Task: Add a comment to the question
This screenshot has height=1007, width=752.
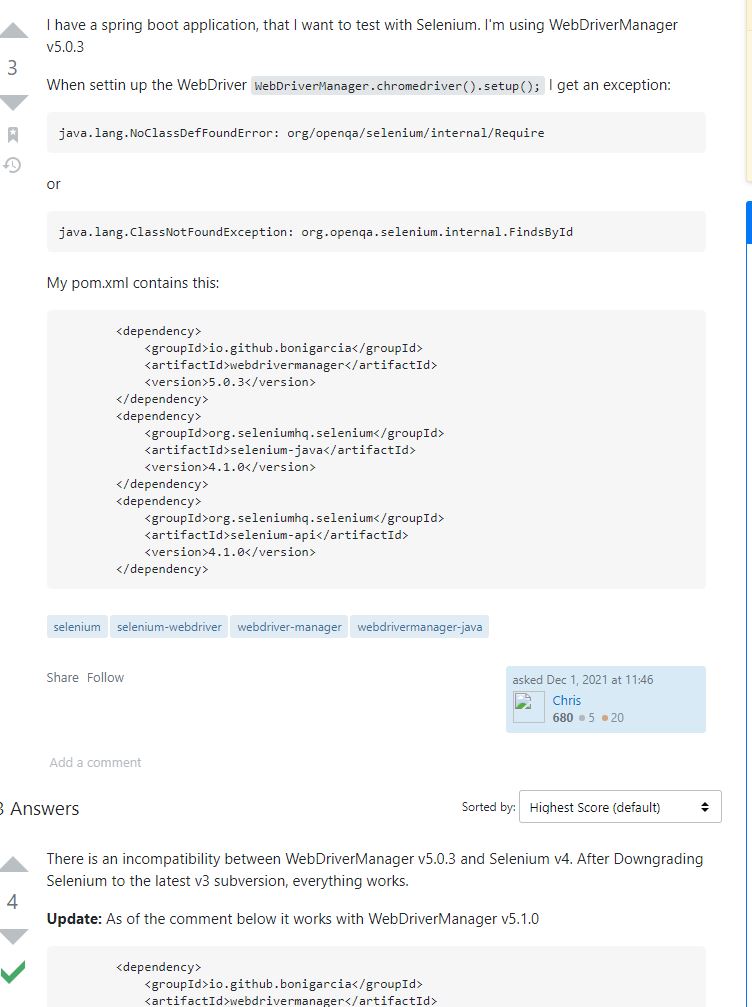Action: click(95, 762)
